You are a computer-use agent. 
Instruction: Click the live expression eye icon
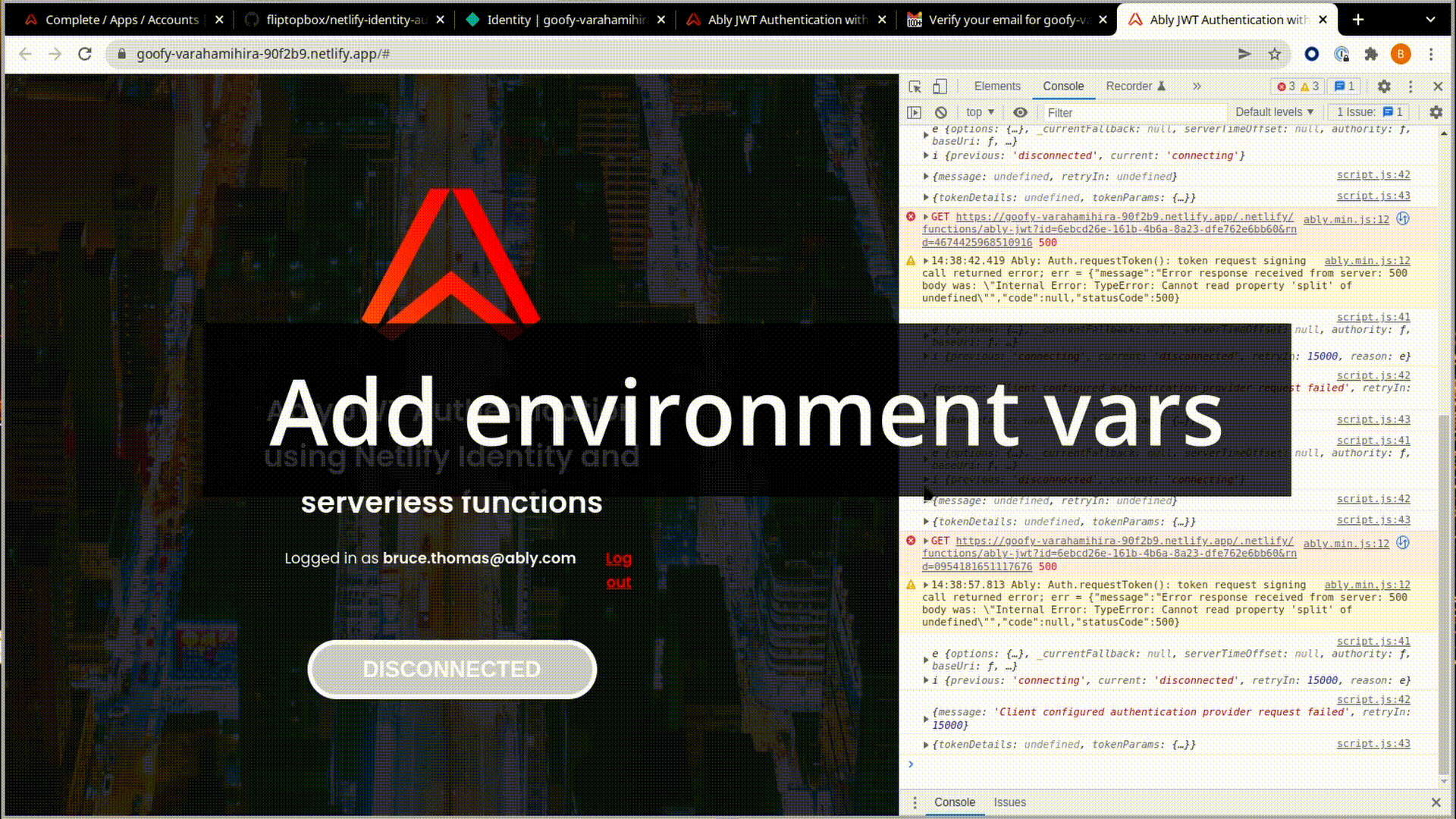click(x=1020, y=112)
